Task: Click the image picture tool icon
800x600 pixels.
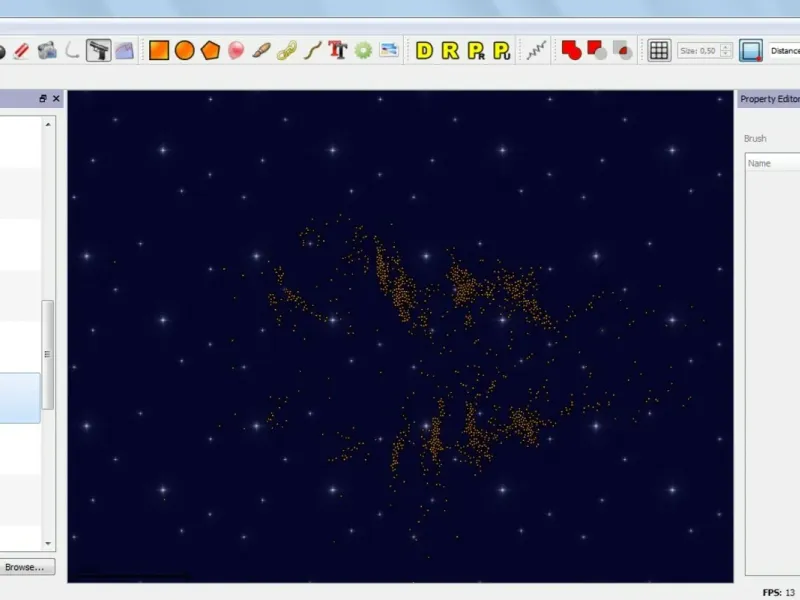Action: 389,50
